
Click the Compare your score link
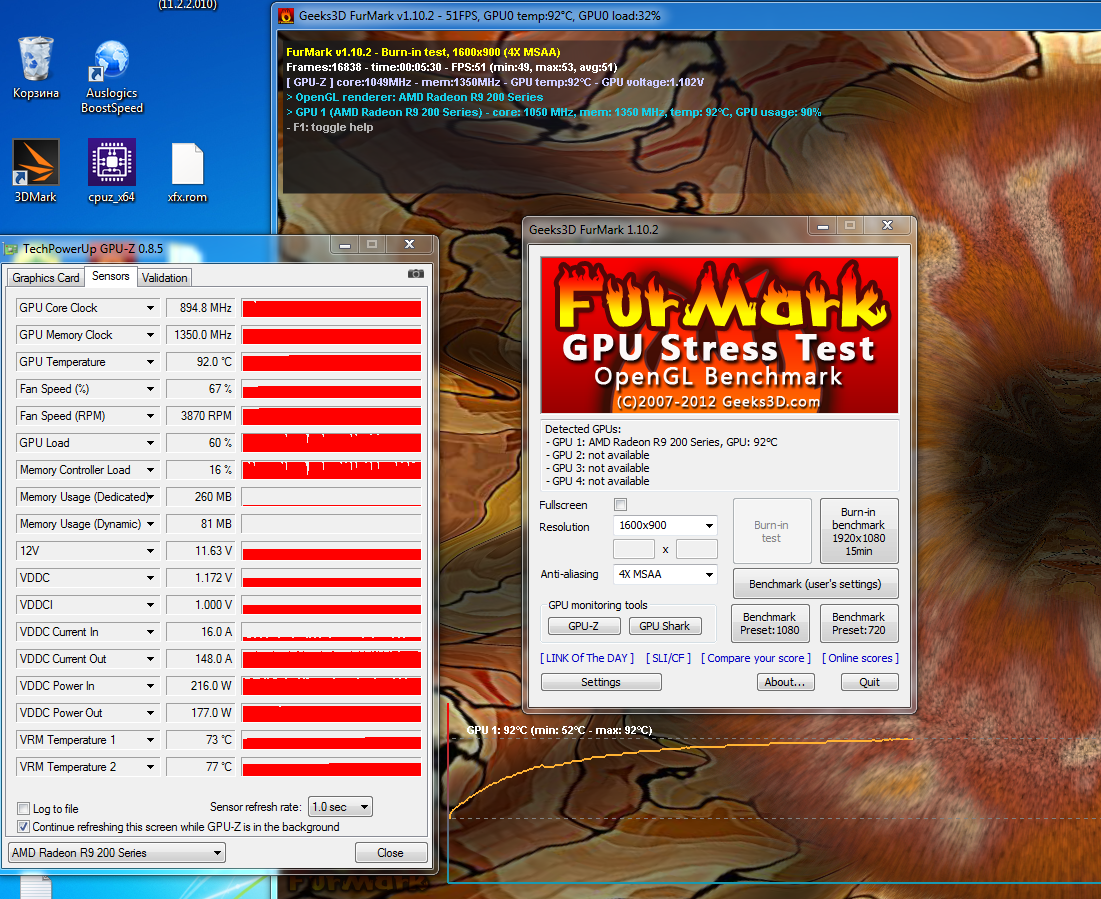click(756, 658)
